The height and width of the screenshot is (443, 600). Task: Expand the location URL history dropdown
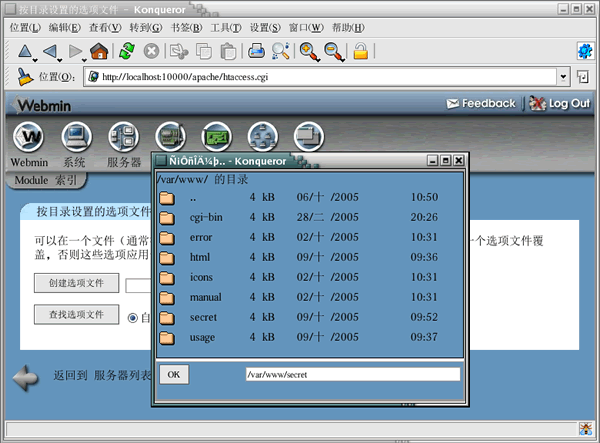coord(563,77)
